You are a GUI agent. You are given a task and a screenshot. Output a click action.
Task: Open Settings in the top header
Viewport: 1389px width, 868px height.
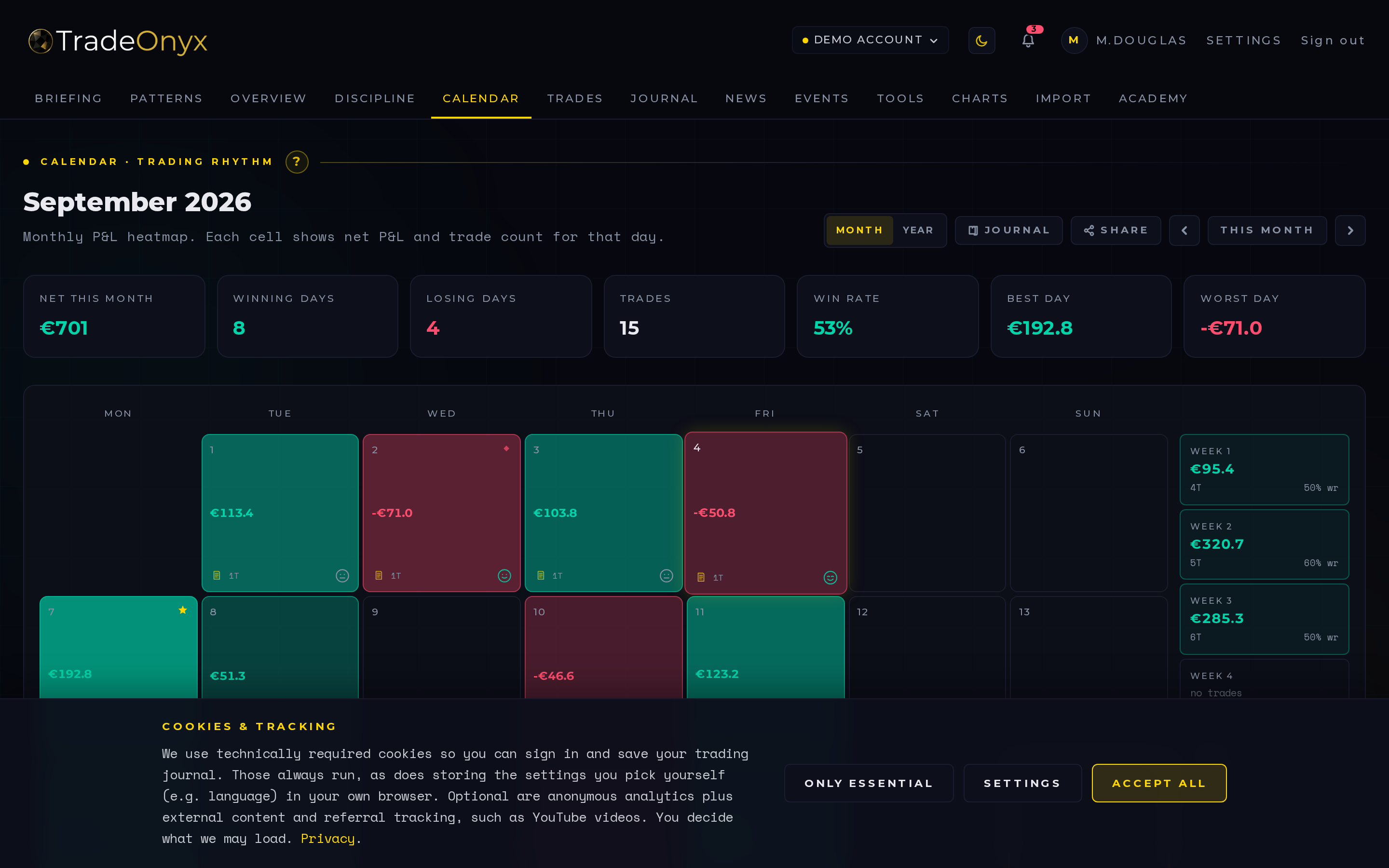pos(1244,40)
